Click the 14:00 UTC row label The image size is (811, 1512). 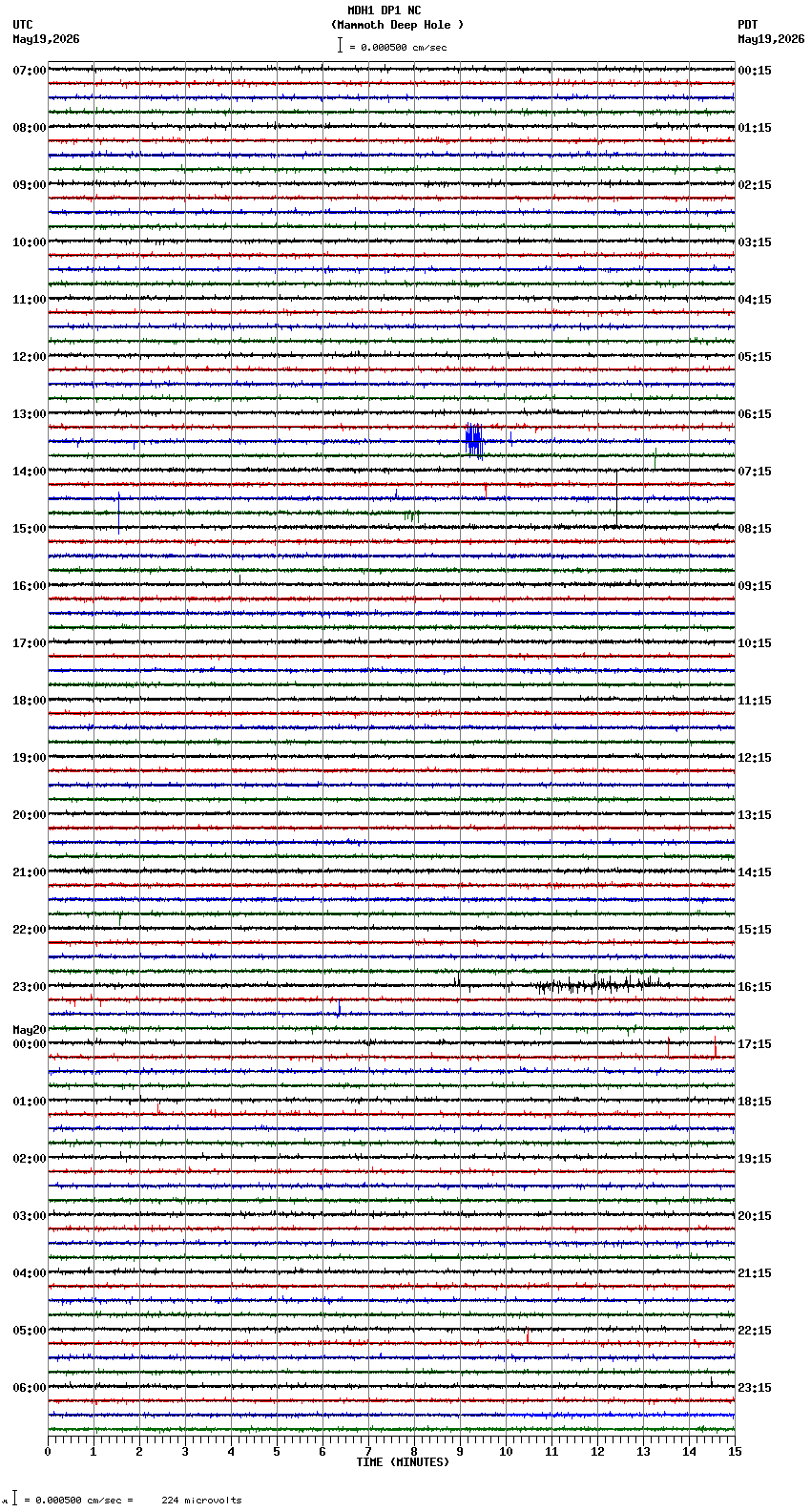tap(30, 472)
